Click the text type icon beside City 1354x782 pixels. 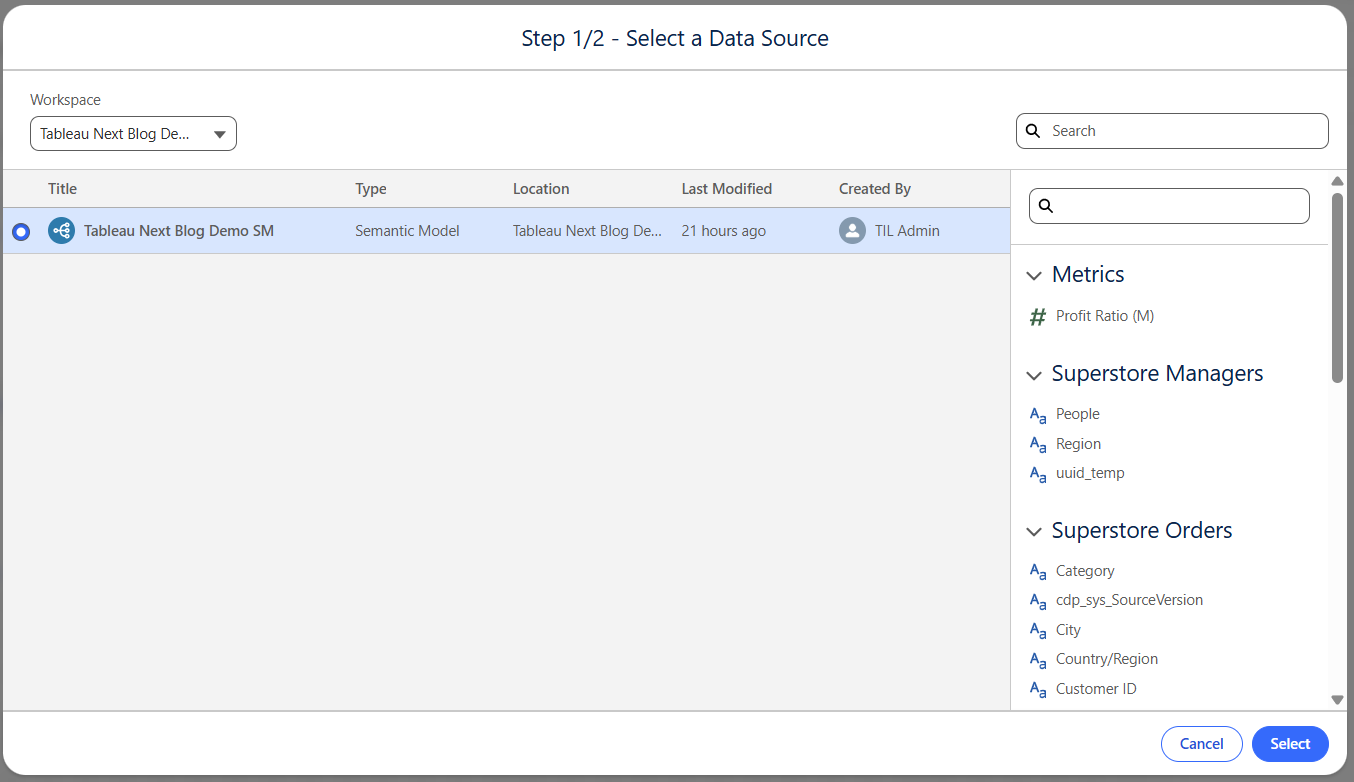click(x=1038, y=631)
